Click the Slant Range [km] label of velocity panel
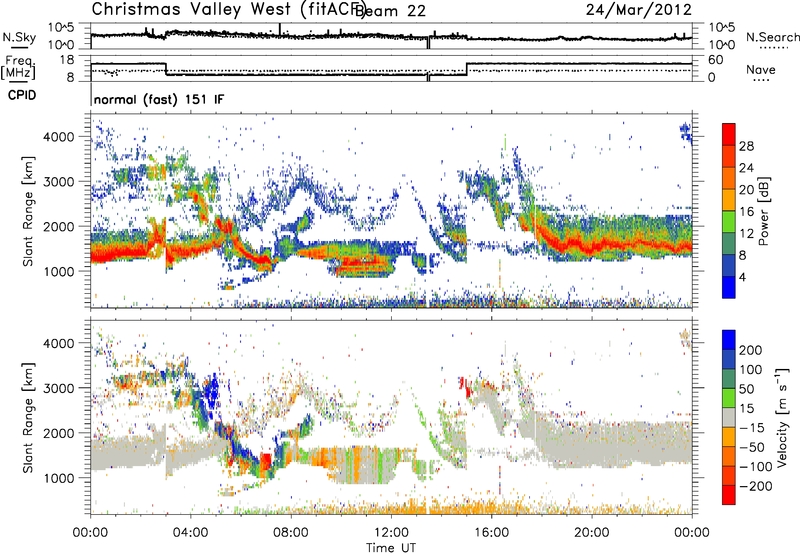 pyautogui.click(x=28, y=417)
